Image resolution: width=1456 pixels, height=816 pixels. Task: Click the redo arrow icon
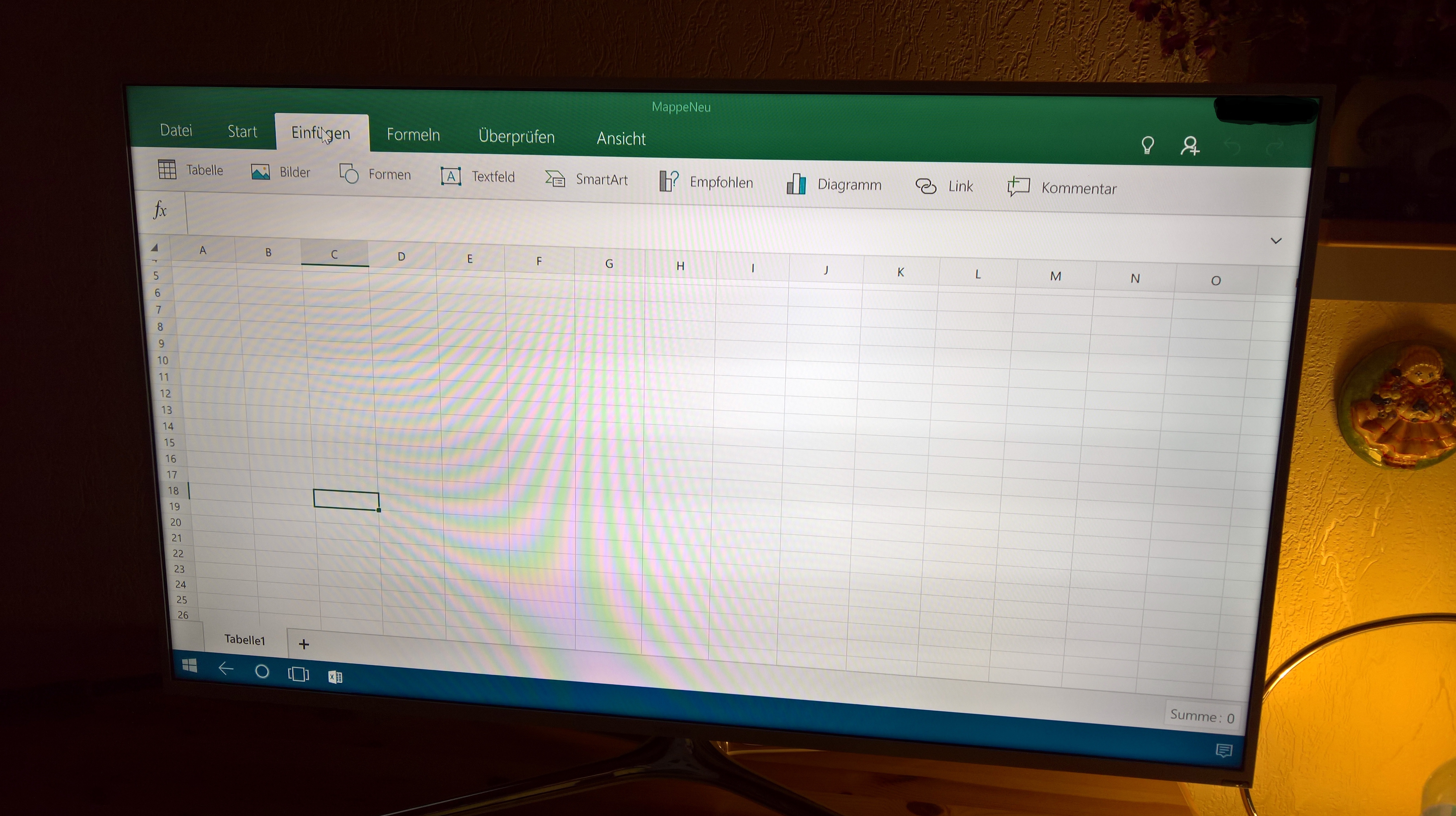(1275, 148)
